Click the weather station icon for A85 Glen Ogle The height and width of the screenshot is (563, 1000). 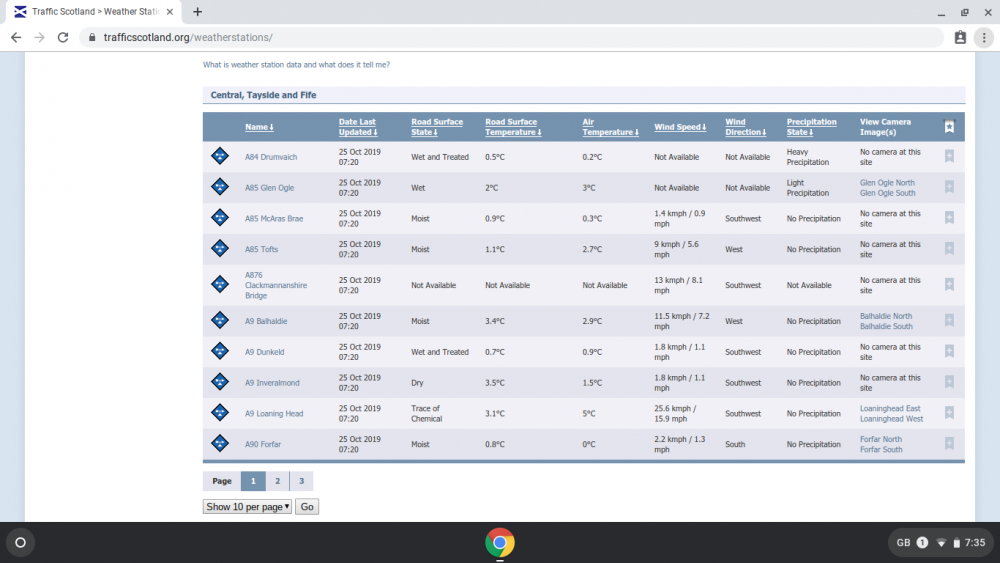tap(220, 187)
